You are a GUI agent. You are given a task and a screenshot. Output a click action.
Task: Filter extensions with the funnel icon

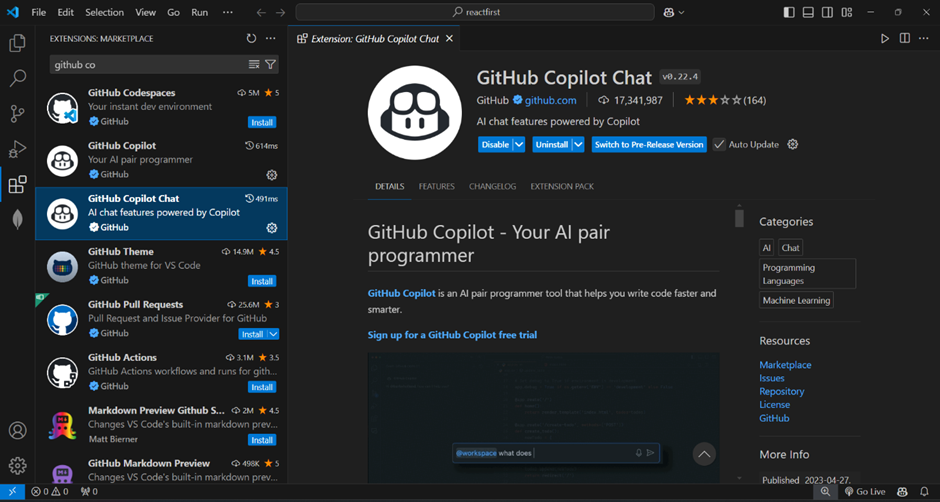(x=270, y=64)
